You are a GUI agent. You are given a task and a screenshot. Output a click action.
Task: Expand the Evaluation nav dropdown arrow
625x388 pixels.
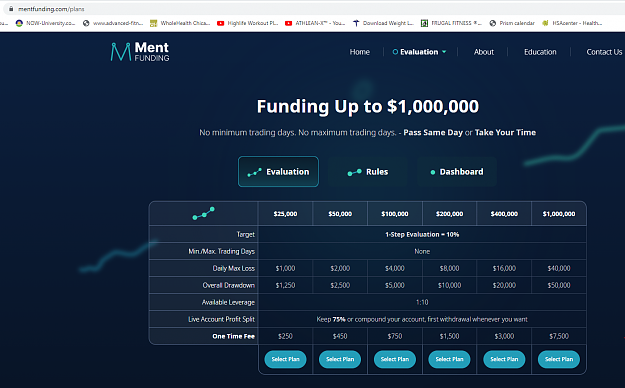click(444, 52)
